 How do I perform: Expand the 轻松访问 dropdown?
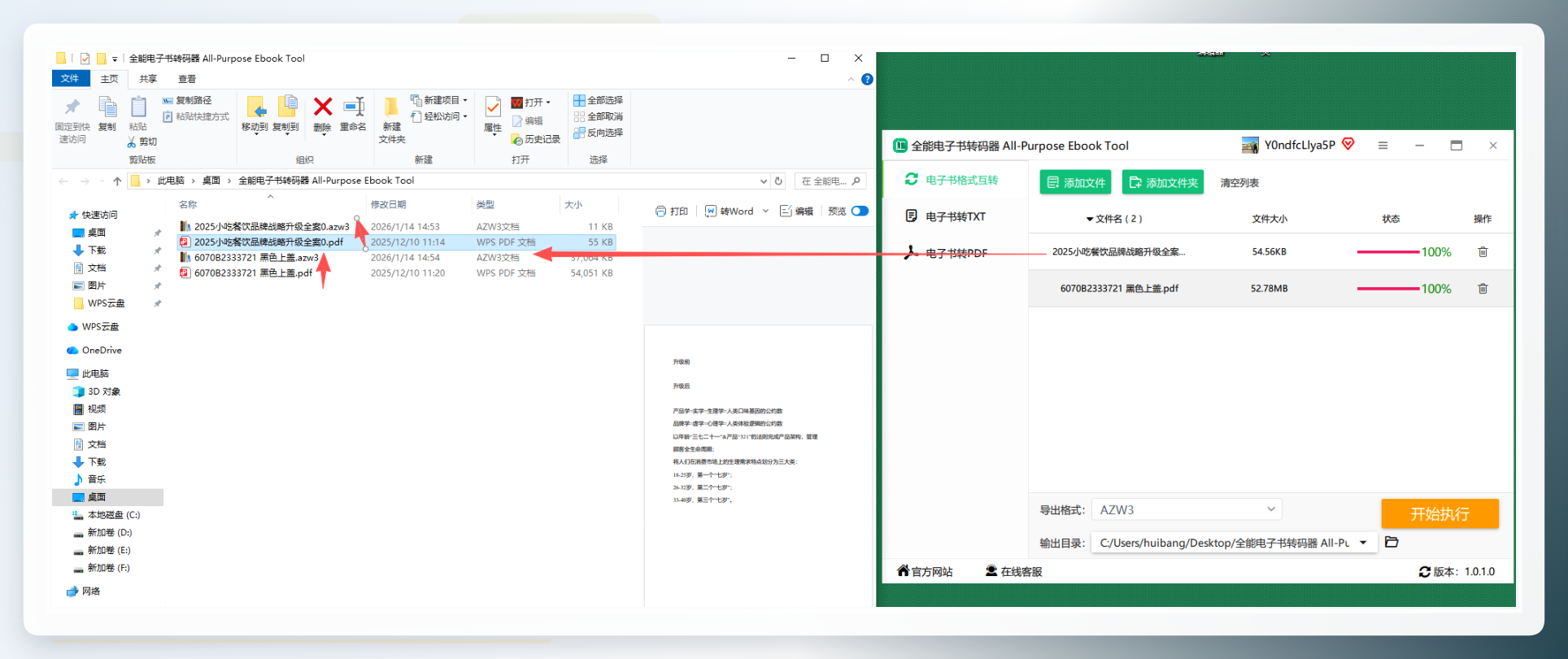465,117
